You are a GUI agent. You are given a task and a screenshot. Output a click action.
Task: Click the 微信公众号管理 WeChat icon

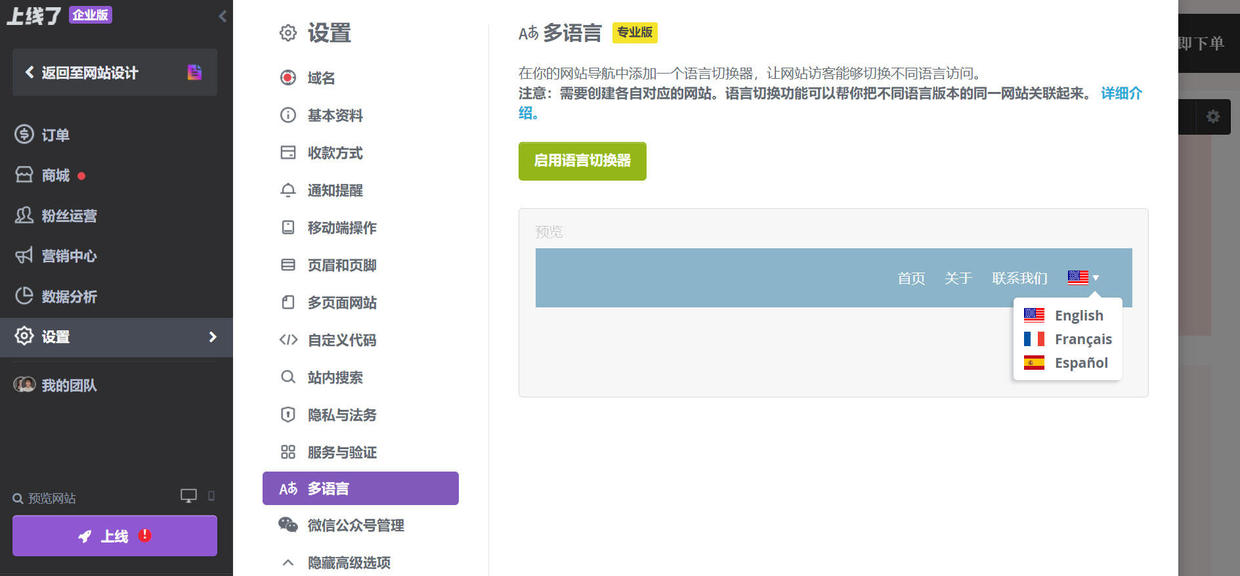pos(288,525)
